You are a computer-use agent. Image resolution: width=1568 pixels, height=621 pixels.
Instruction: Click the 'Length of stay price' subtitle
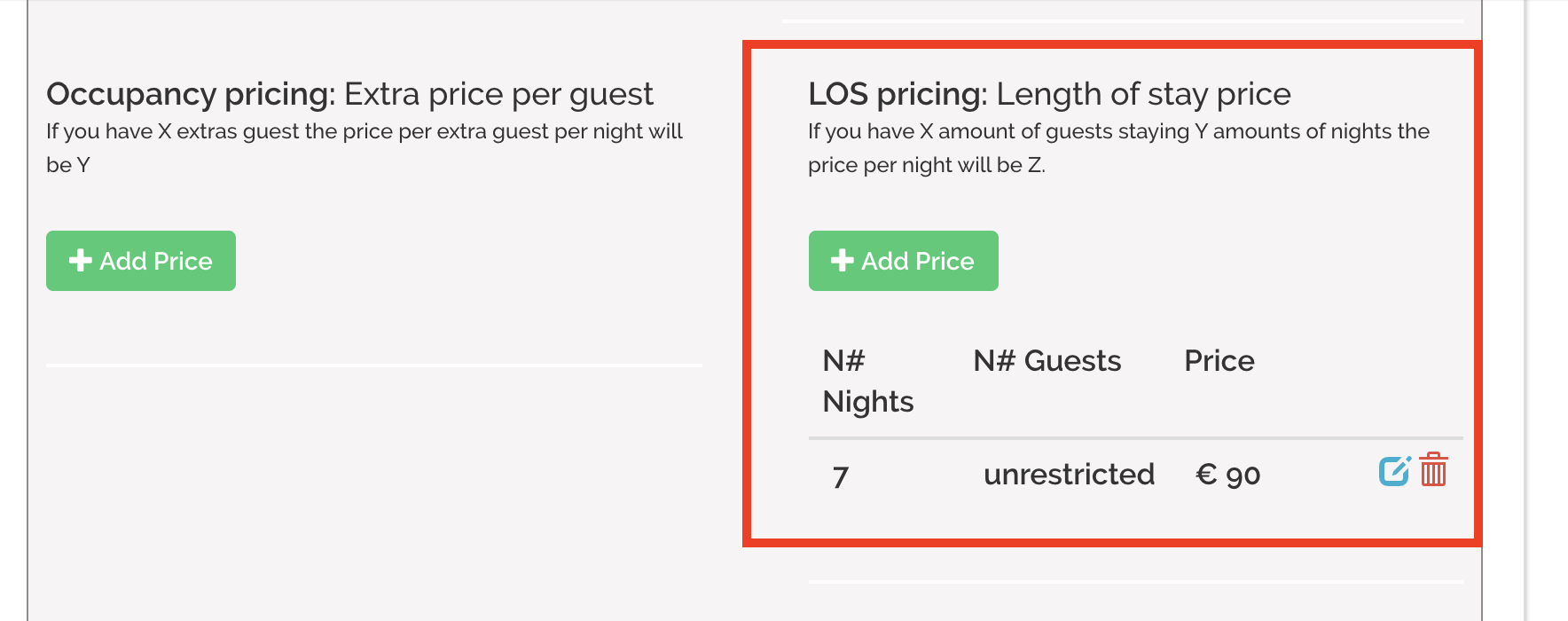(1143, 94)
